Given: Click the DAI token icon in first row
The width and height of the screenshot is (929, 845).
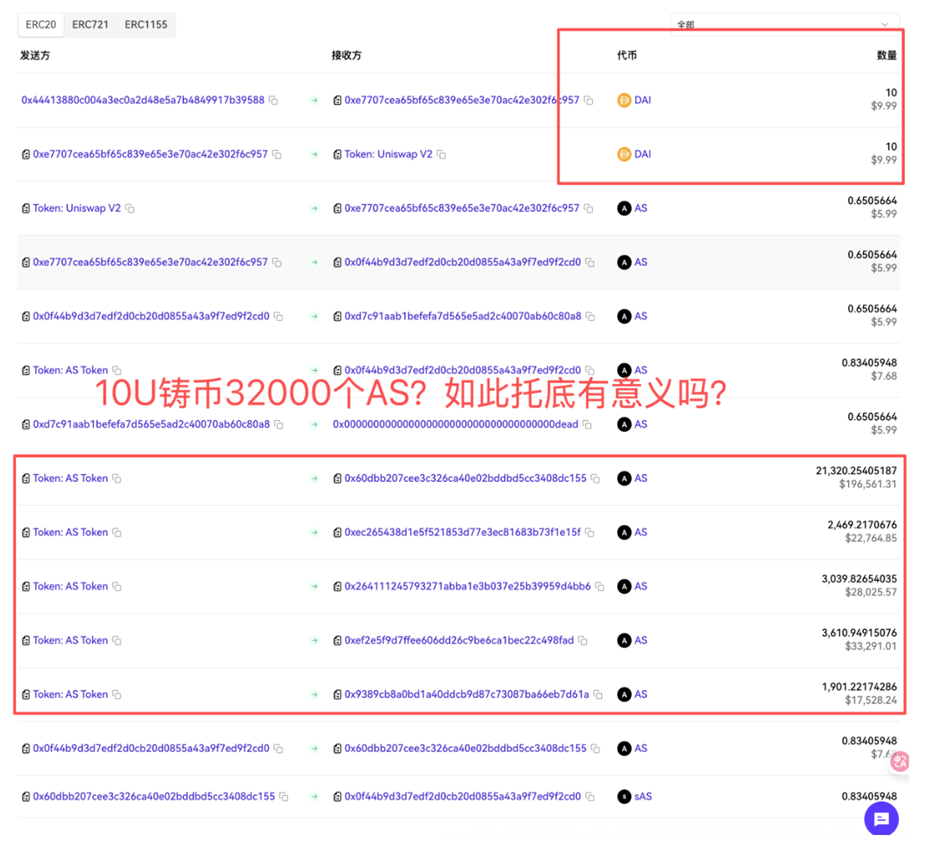Looking at the screenshot, I should tap(624, 100).
